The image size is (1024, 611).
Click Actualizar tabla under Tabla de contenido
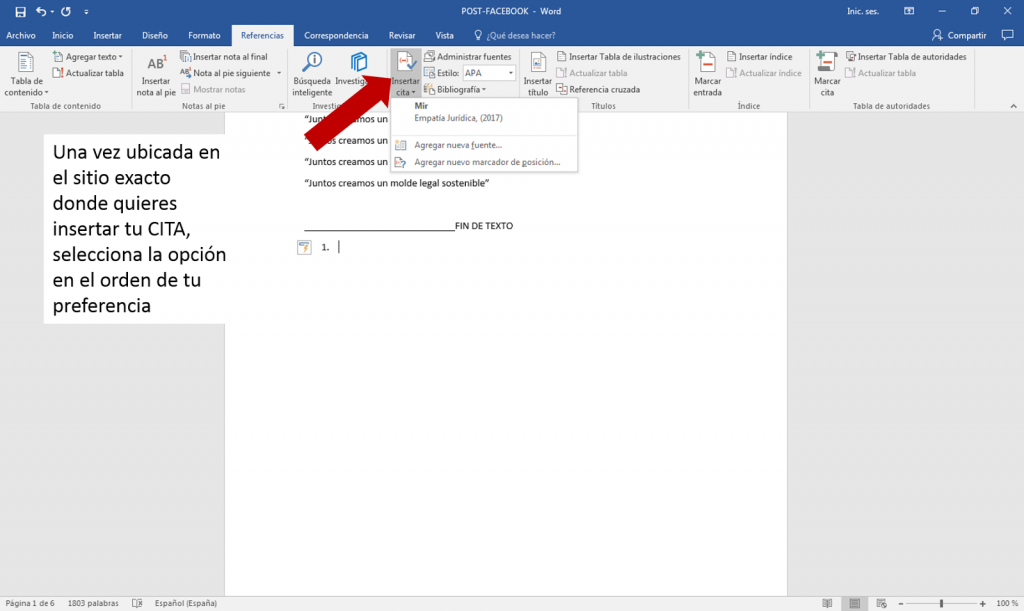pos(88,73)
